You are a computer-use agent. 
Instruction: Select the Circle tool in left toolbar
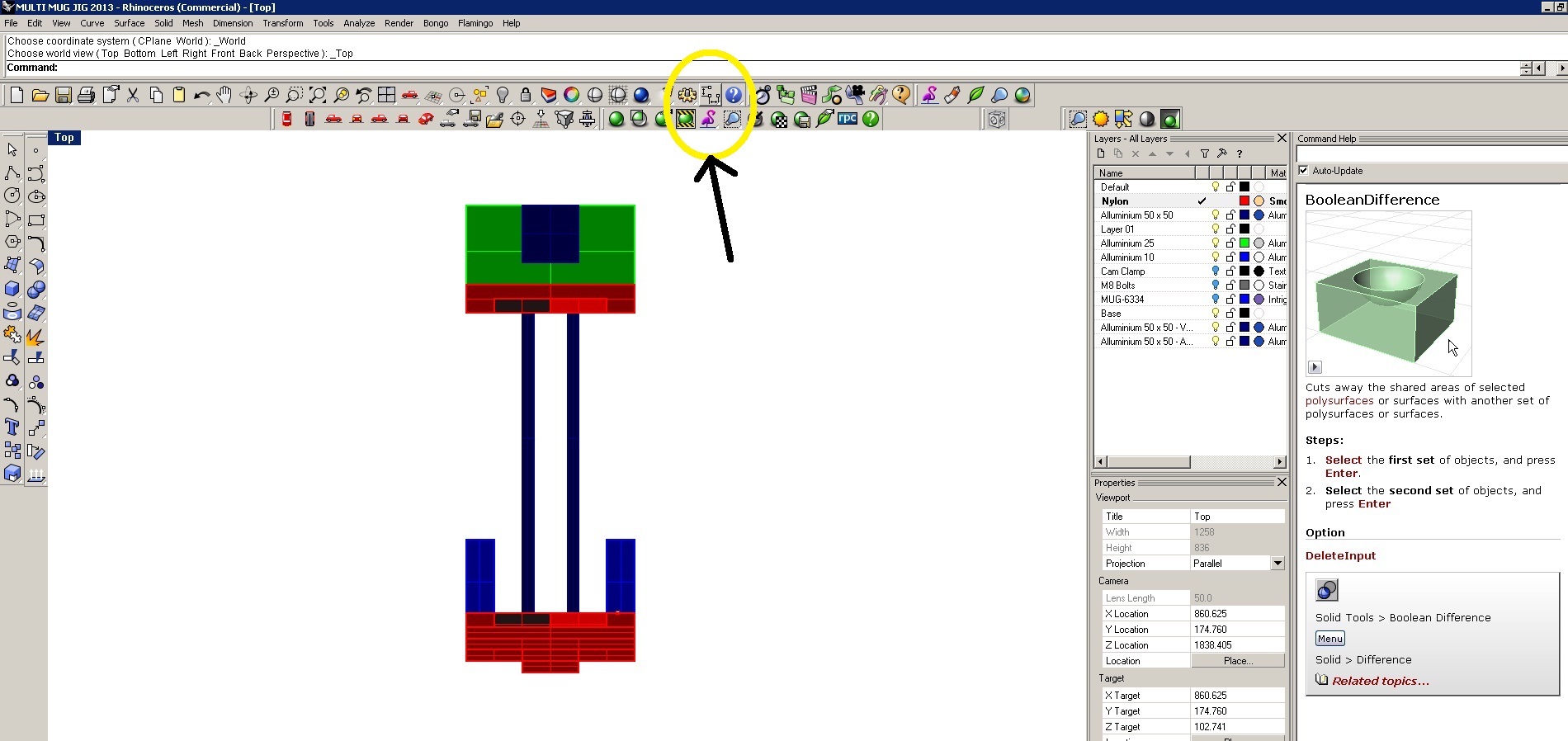click(12, 196)
